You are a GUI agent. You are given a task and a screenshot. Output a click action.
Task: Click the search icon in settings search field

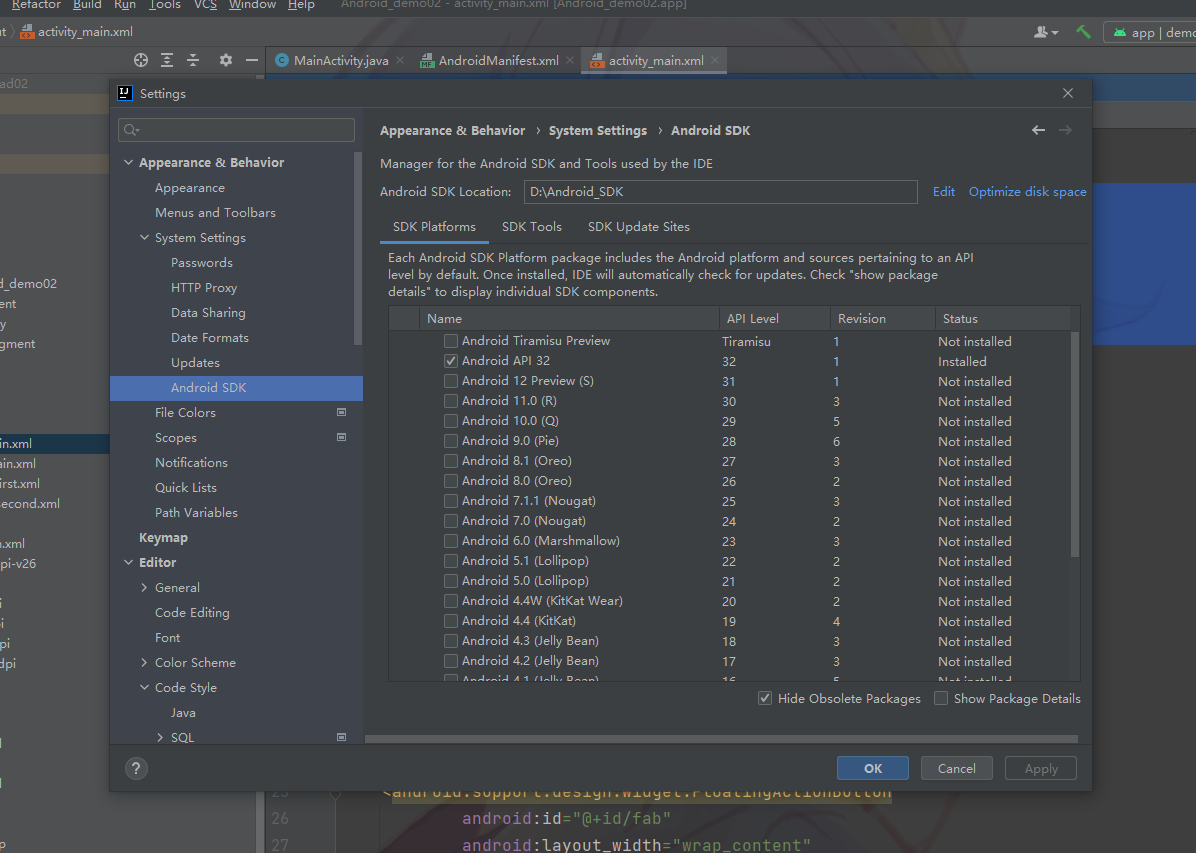click(131, 130)
